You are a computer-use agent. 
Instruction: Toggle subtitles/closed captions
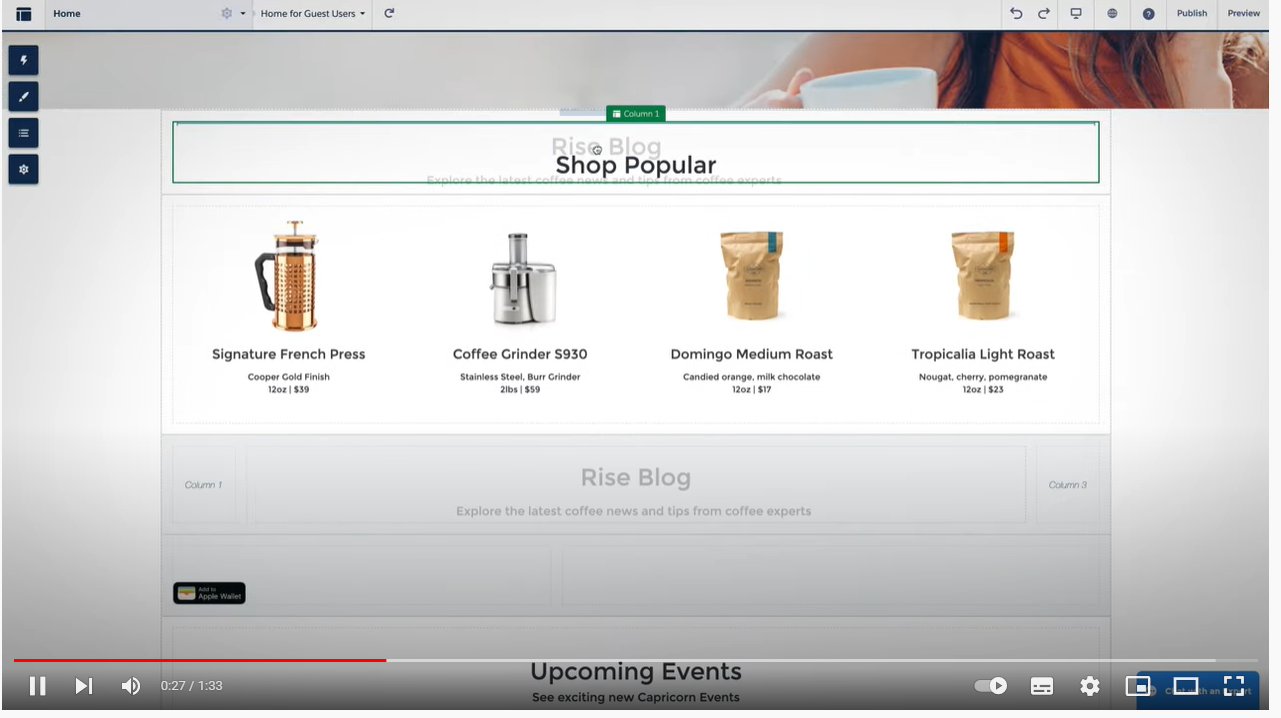pyautogui.click(x=1042, y=686)
